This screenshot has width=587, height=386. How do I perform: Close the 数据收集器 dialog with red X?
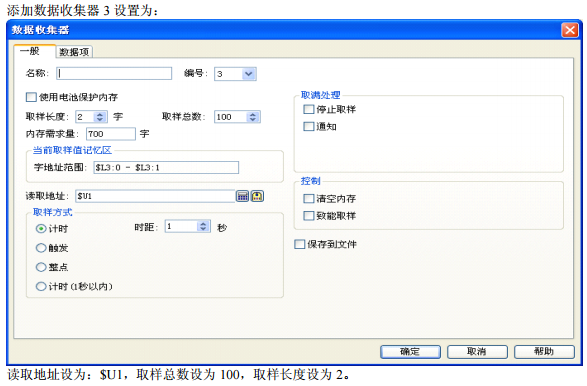(x=570, y=30)
